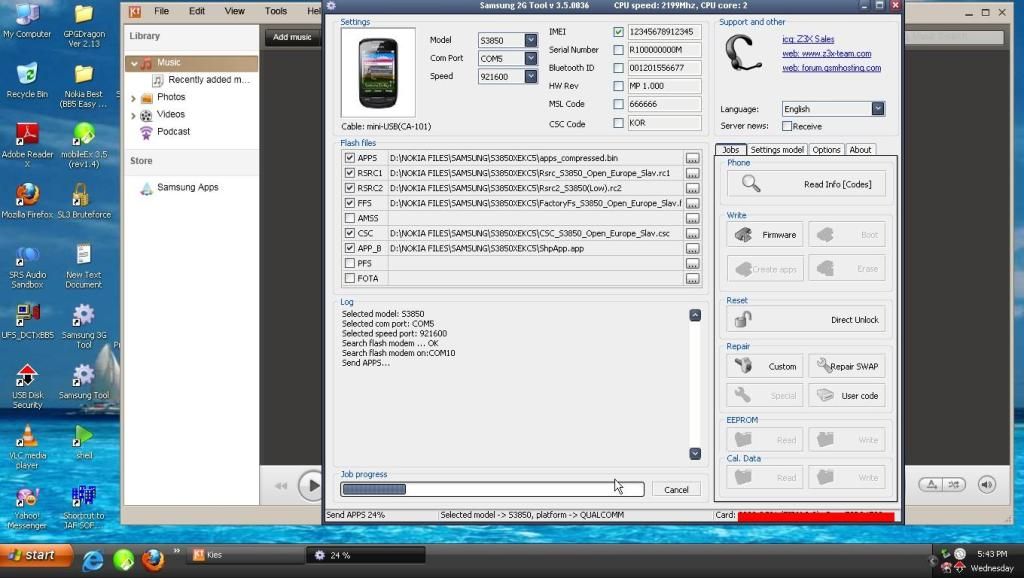The width and height of the screenshot is (1024, 578).
Task: Open www.z3x-team.com web link
Action: 826,54
